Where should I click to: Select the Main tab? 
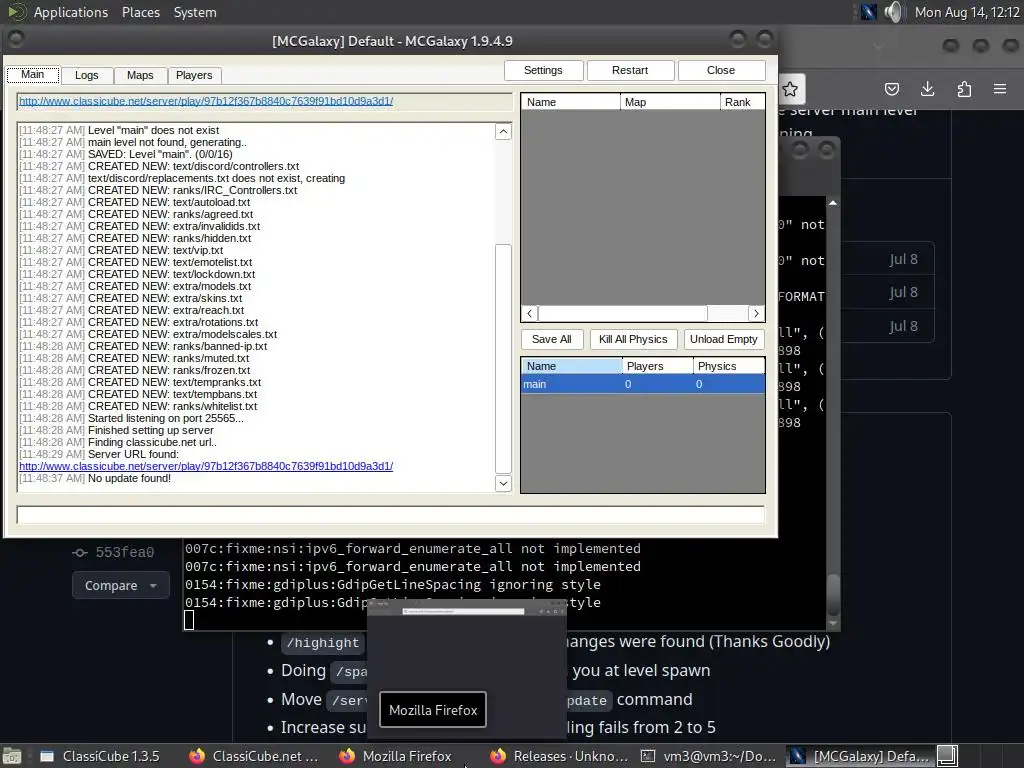click(33, 74)
